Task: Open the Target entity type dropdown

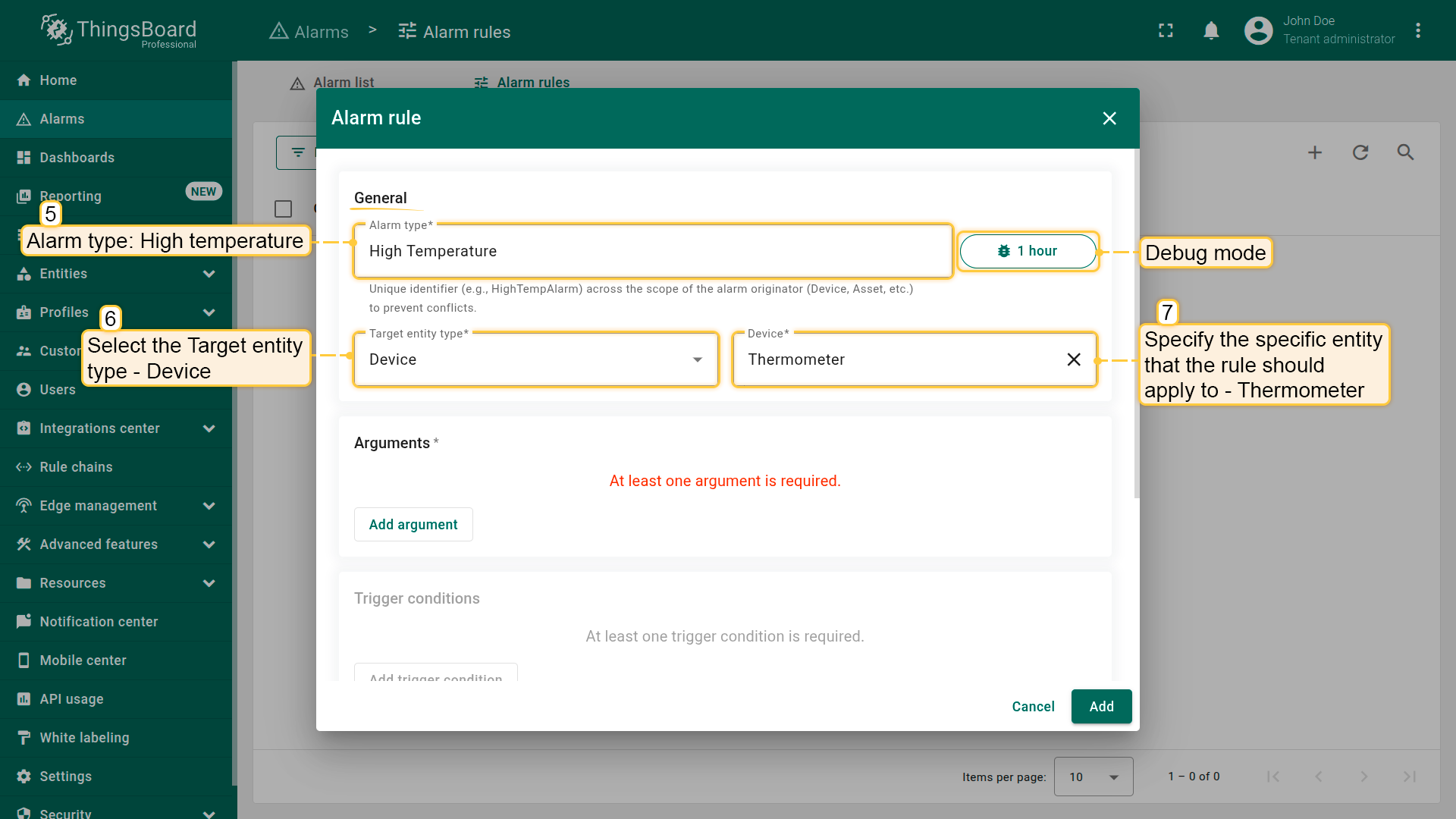Action: [535, 359]
